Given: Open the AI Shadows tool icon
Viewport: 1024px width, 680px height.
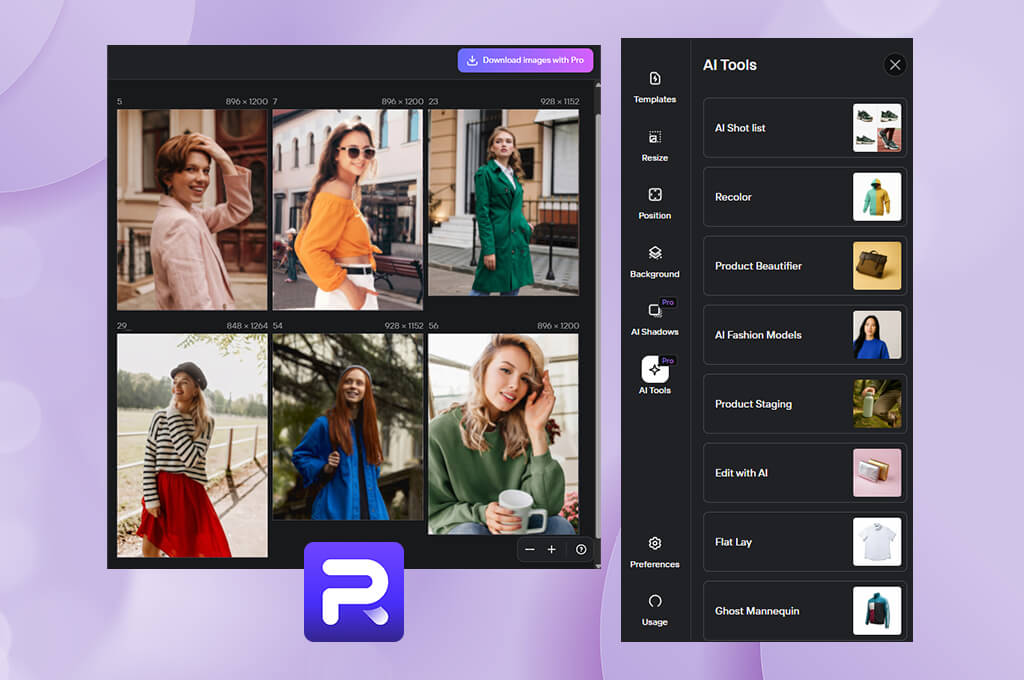Looking at the screenshot, I should coord(654,310).
